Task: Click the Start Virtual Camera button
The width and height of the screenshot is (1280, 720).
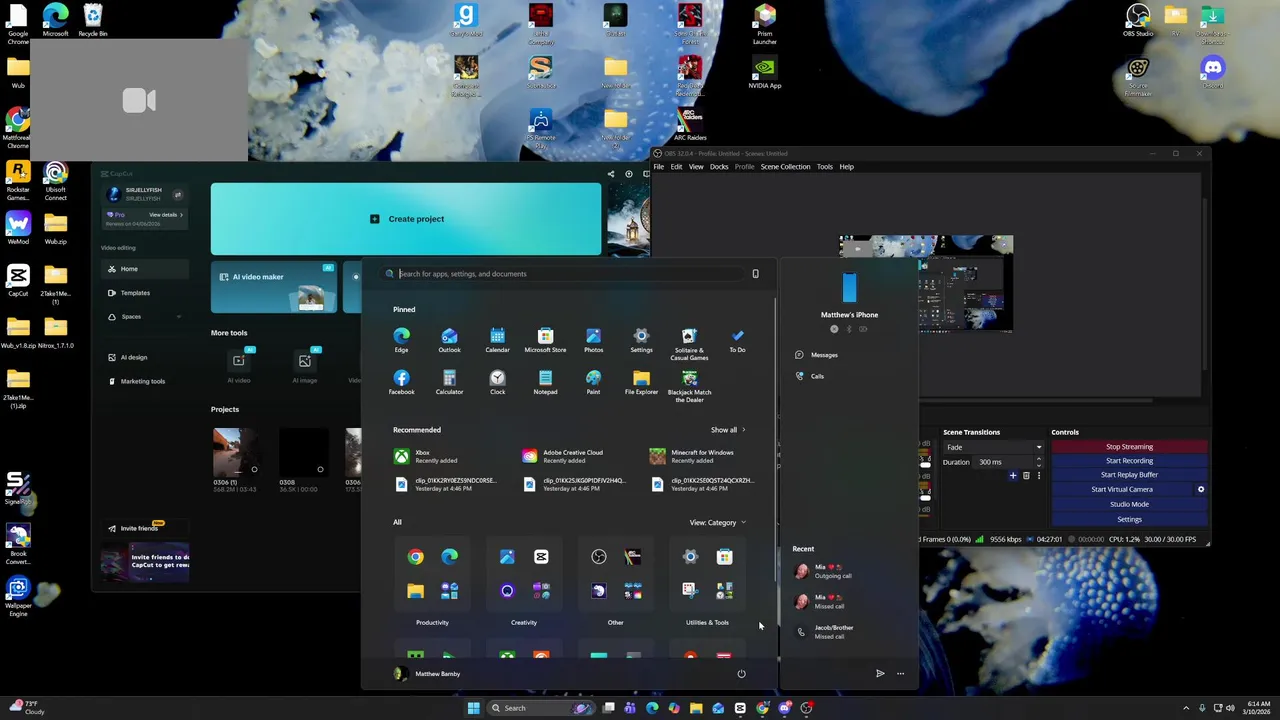Action: (1121, 489)
